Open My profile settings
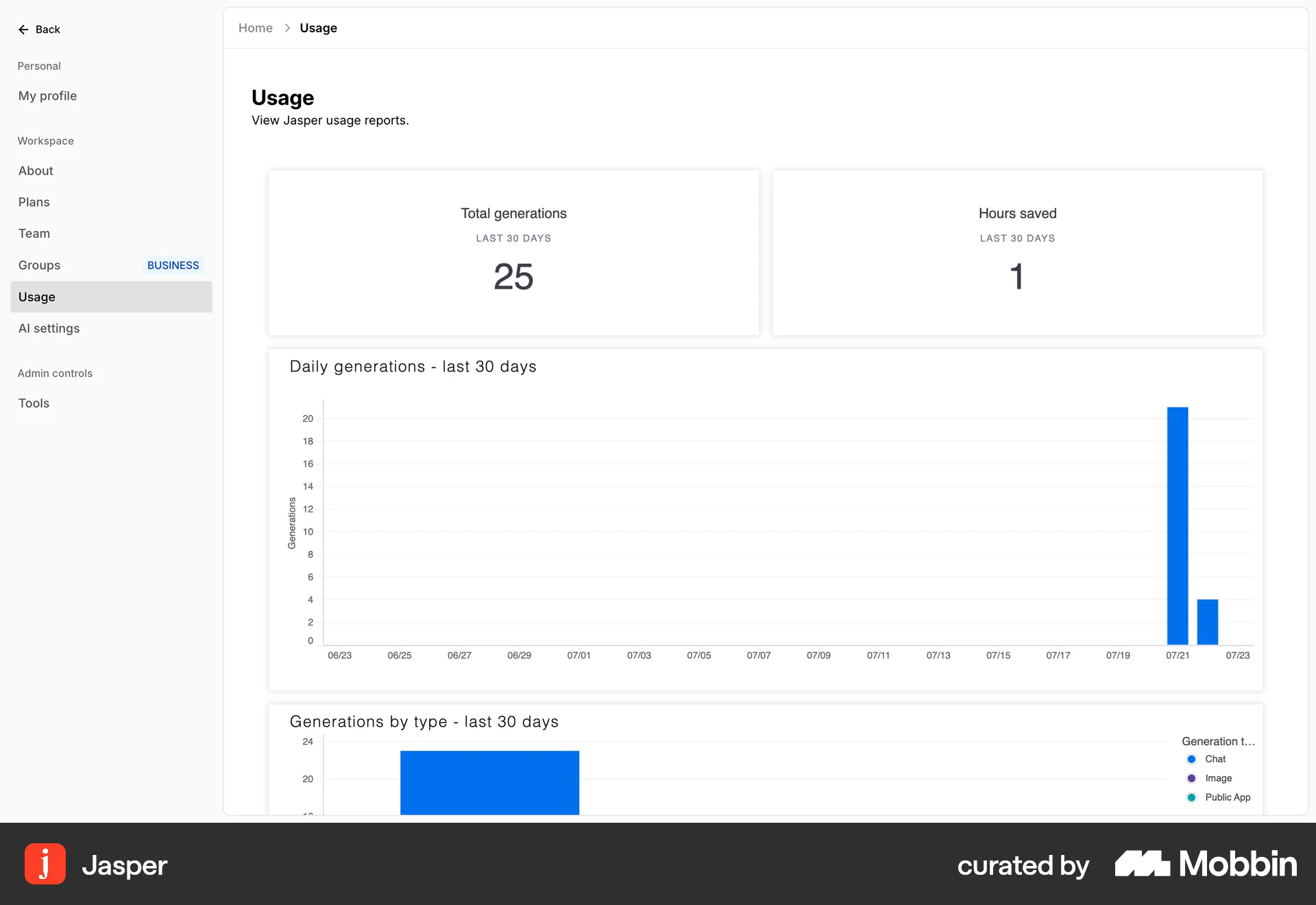 [x=47, y=96]
